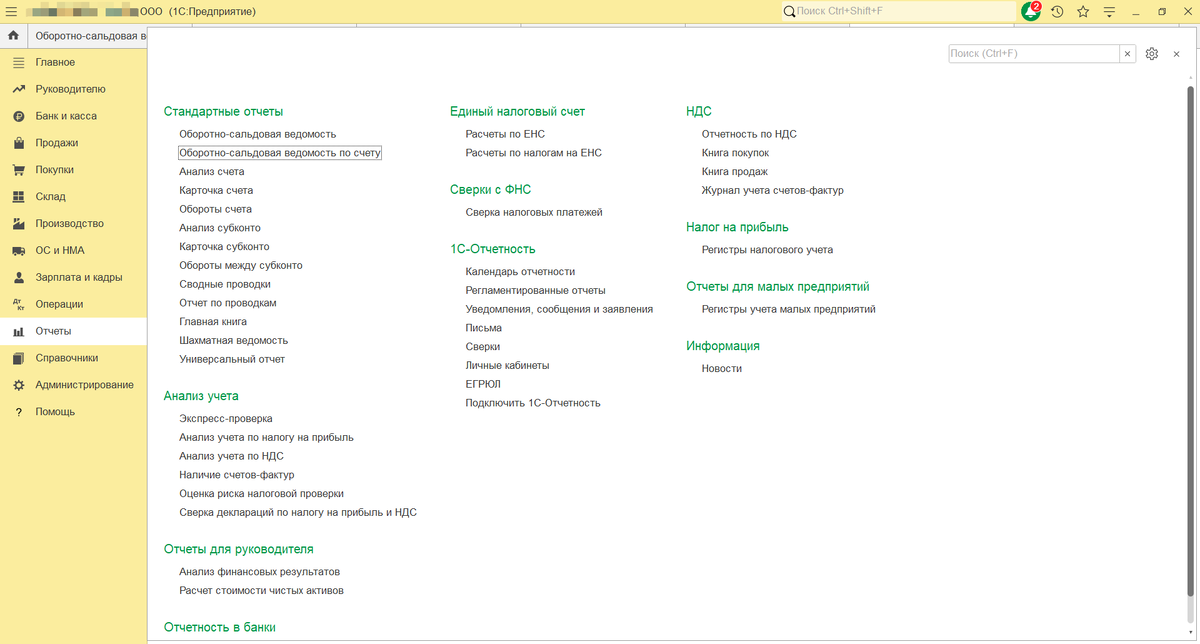Open Оборотно-сальдовая ведомость report
Screen dimensions: 1200x644
click(258, 134)
